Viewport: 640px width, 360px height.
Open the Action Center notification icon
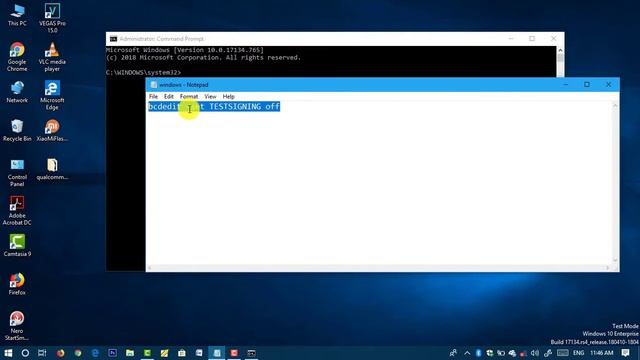625,353
